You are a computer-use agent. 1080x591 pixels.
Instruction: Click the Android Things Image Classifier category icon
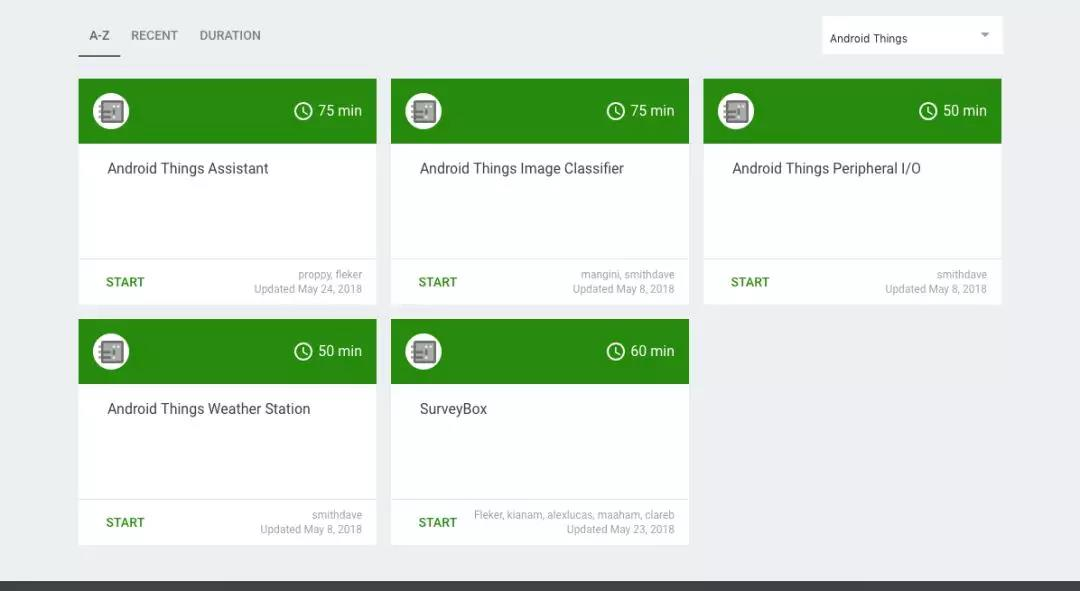(x=424, y=111)
